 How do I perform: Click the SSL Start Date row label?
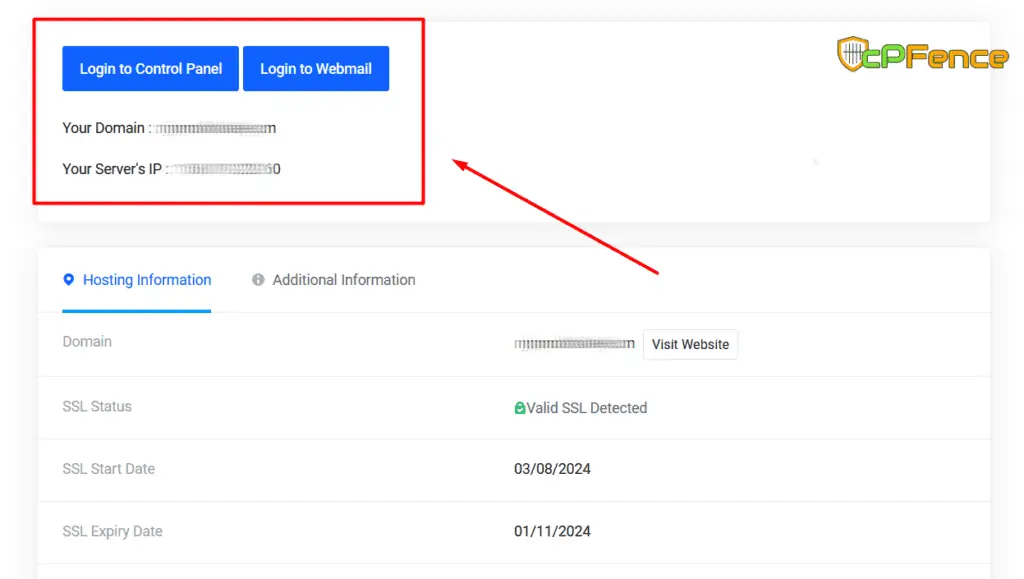(x=108, y=469)
